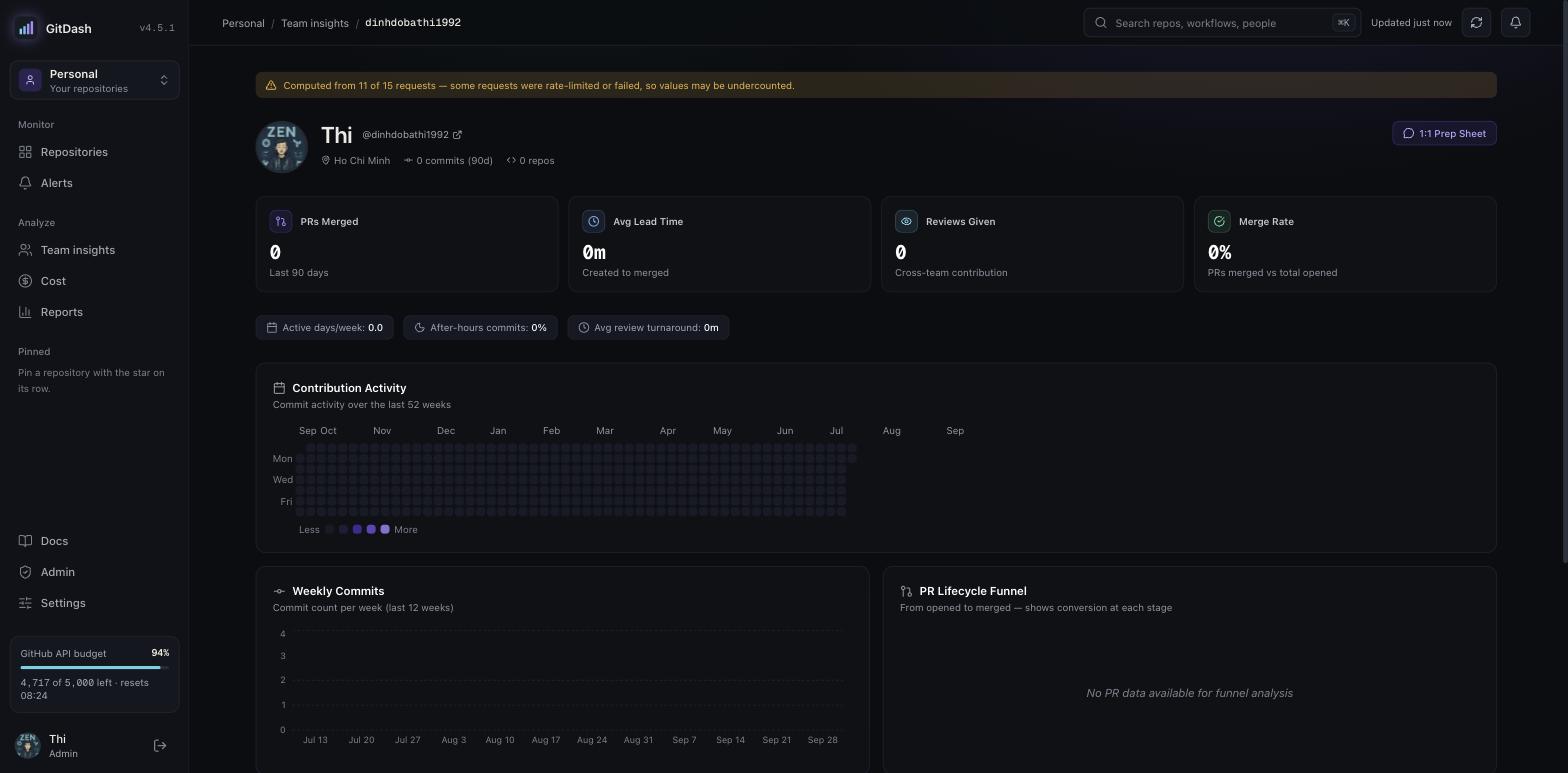
Task: Click the profile avatar picture of Thi
Action: coord(282,147)
